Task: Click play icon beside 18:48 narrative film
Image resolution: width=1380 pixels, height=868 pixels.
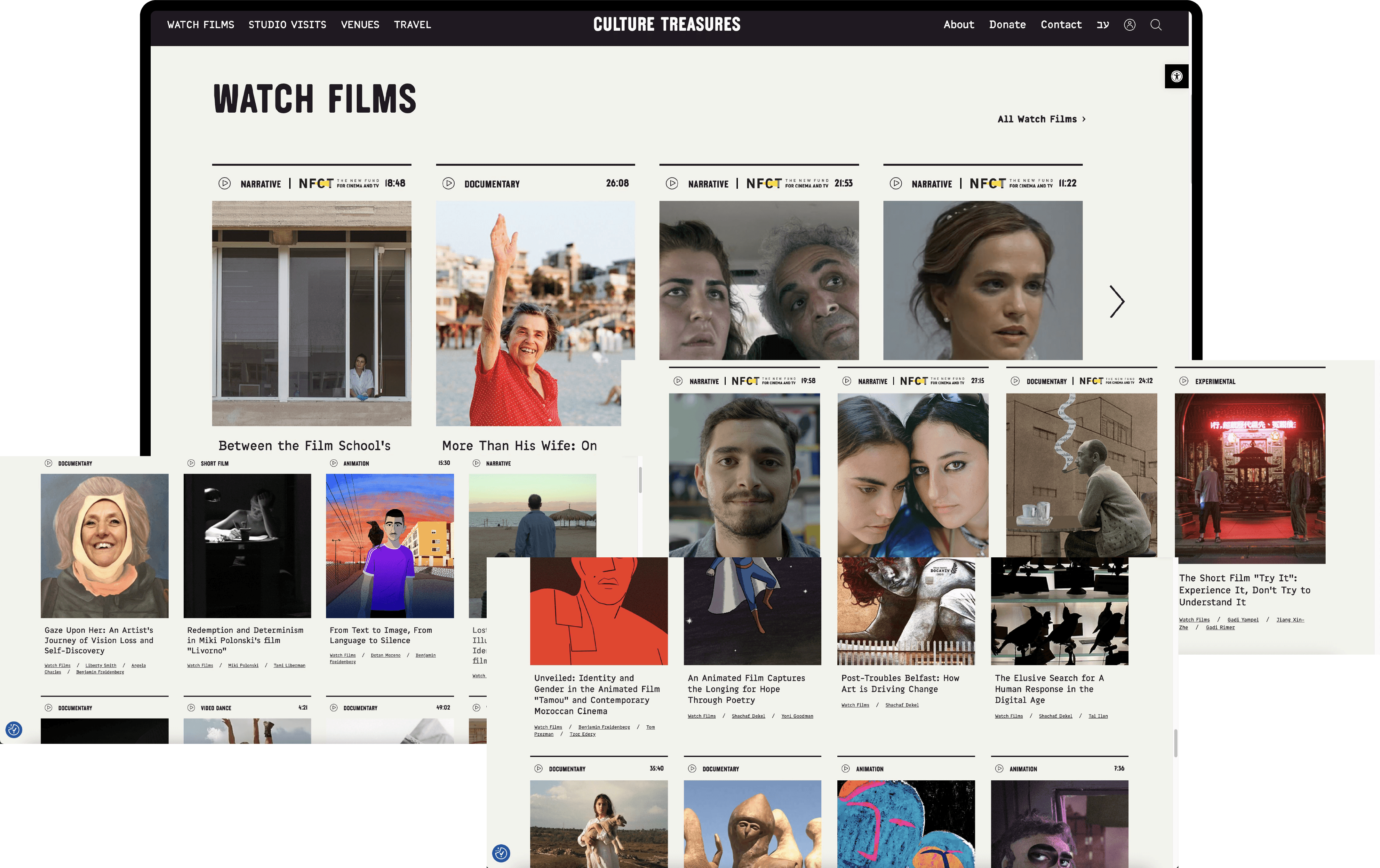Action: click(x=225, y=183)
